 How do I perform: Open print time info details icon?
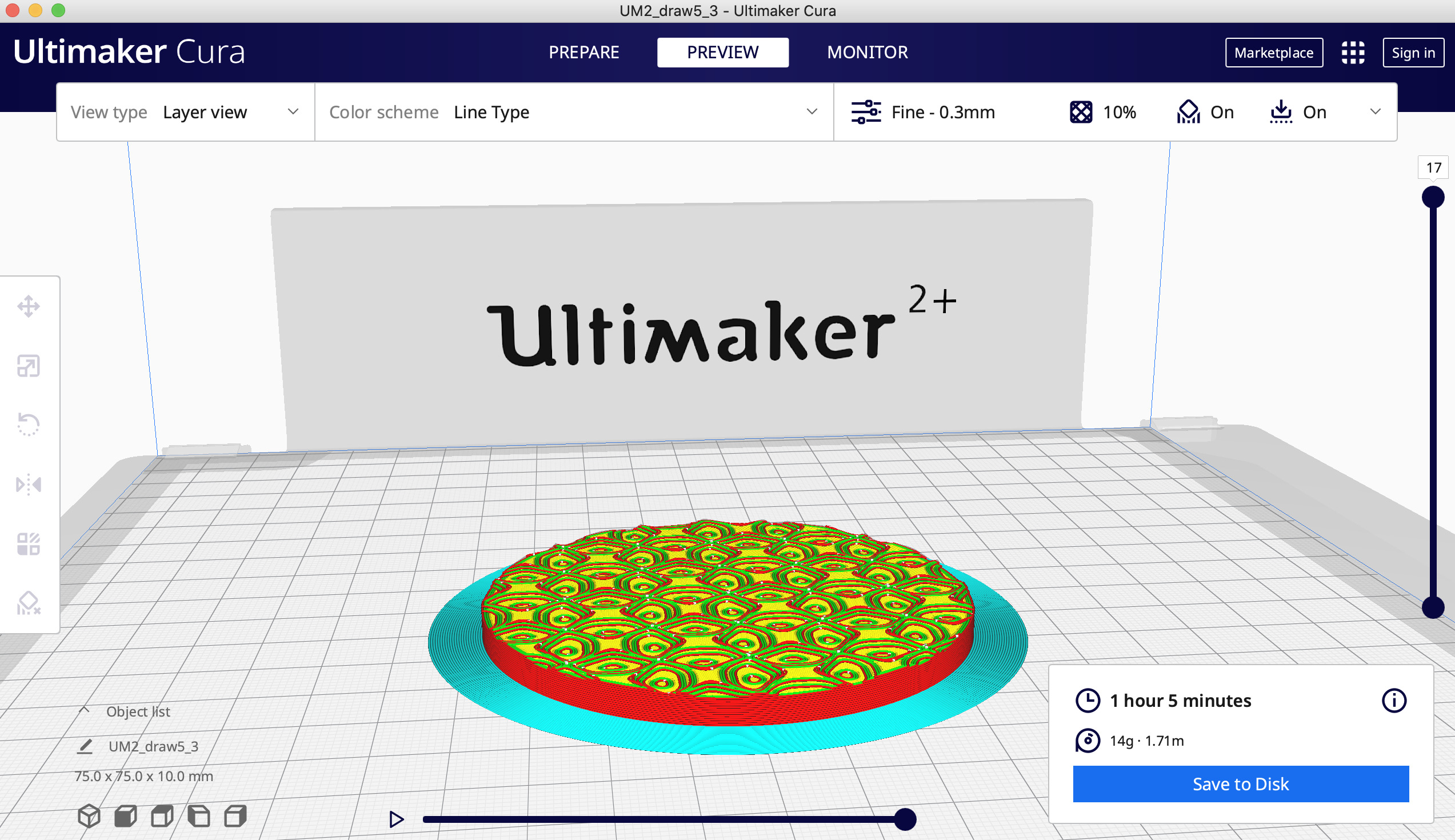pyautogui.click(x=1394, y=701)
